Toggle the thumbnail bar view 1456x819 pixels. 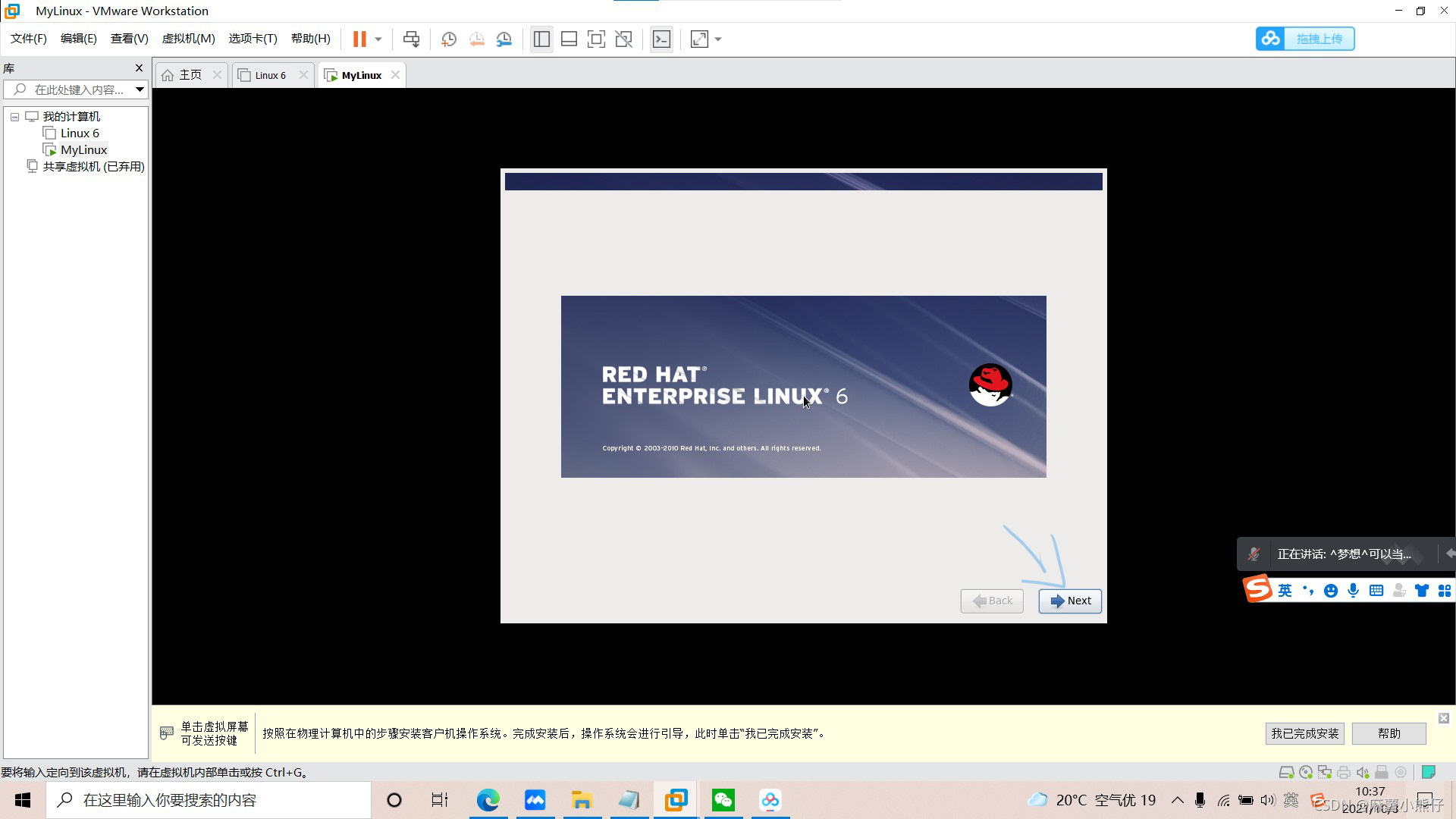pyautogui.click(x=569, y=39)
